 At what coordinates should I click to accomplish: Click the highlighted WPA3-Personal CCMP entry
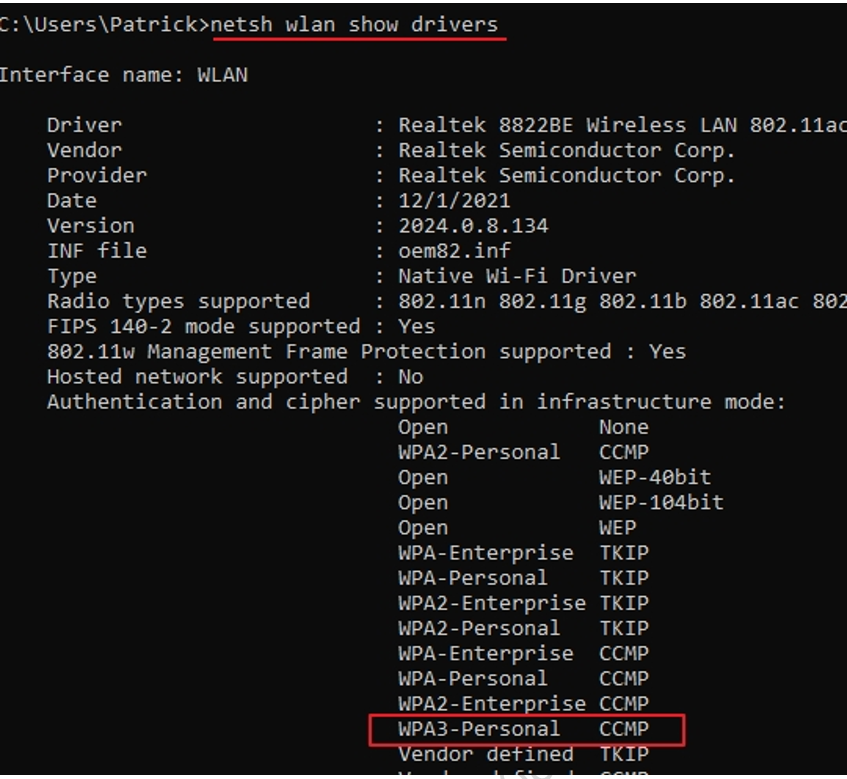tap(523, 729)
